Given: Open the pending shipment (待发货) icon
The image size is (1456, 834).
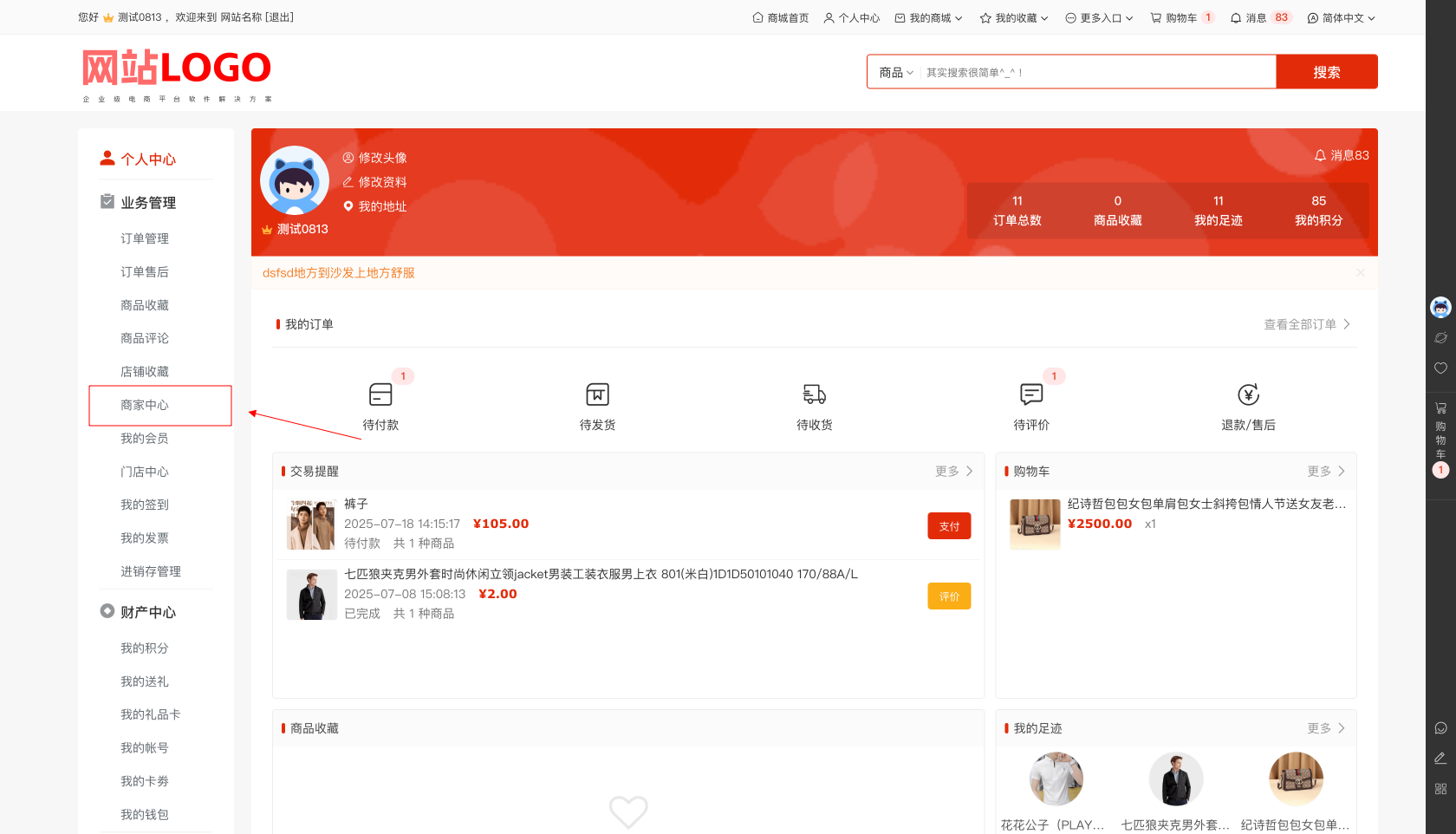Looking at the screenshot, I should (x=597, y=395).
